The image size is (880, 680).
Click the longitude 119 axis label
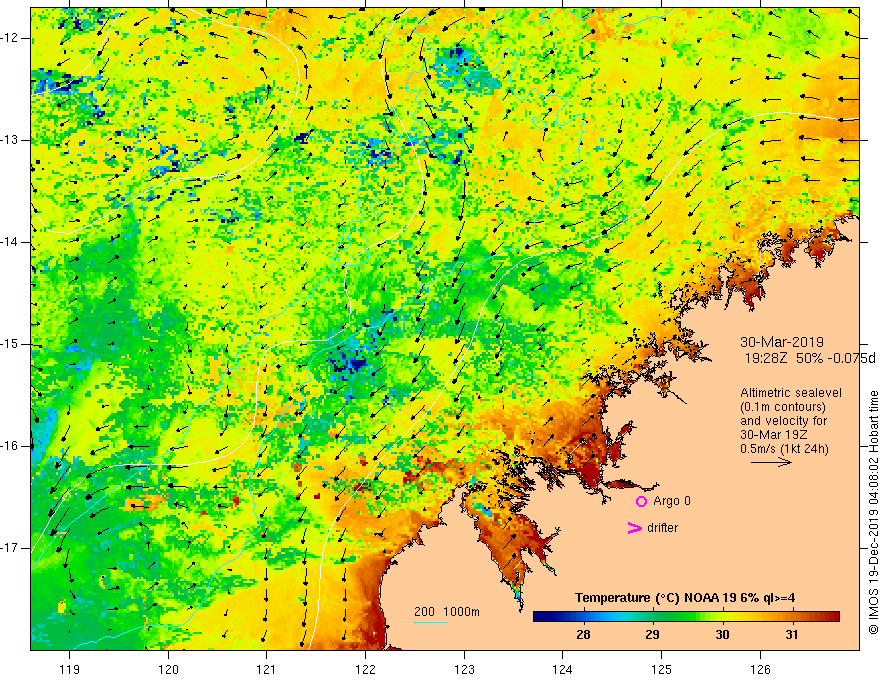click(x=70, y=669)
